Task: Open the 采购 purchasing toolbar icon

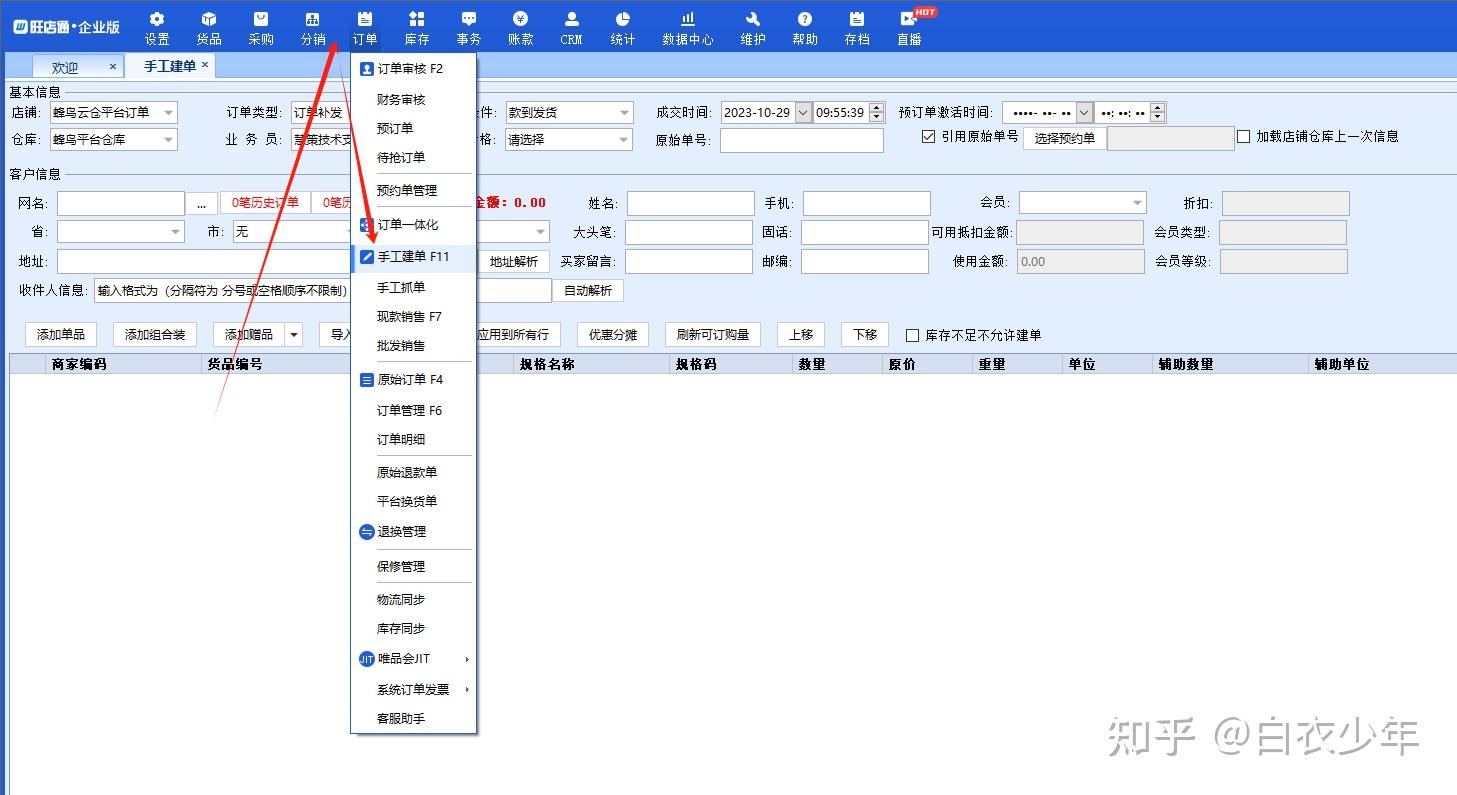Action: pyautogui.click(x=261, y=28)
